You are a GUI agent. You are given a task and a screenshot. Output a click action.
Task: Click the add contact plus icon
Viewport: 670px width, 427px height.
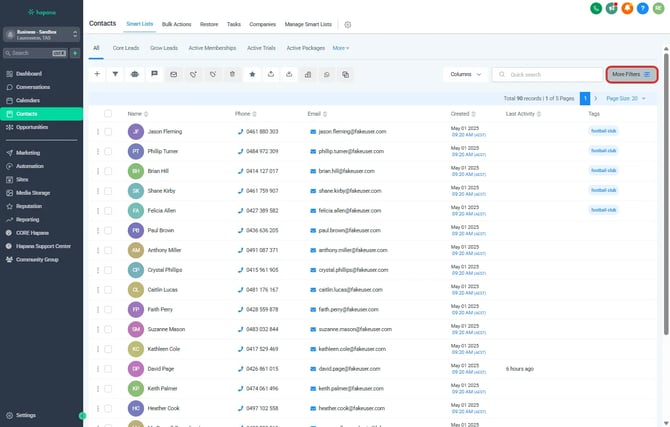(97, 74)
